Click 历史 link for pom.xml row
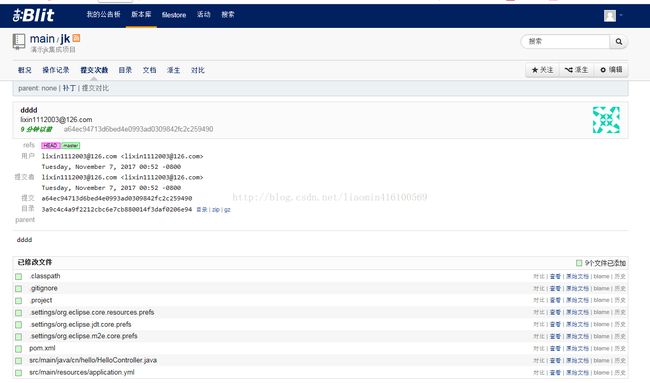 point(620,349)
